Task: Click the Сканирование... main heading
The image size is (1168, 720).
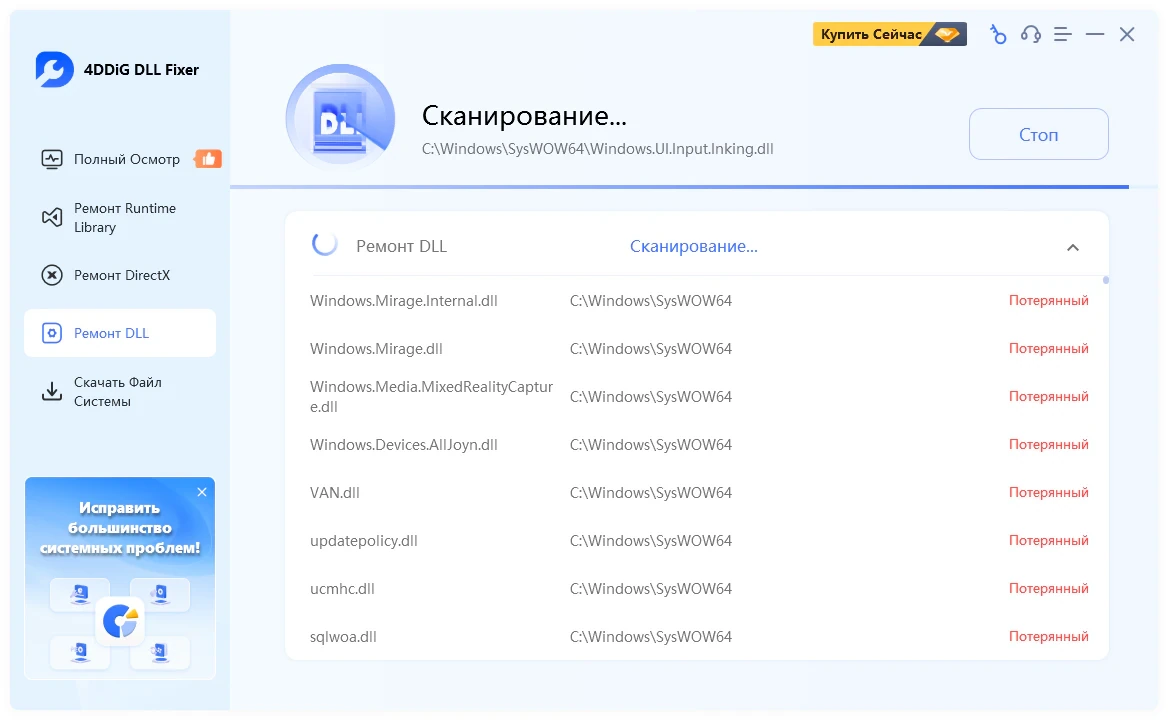Action: click(524, 115)
